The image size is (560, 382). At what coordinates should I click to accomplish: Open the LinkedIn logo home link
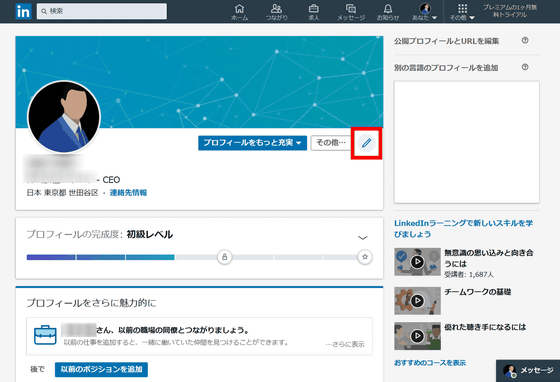tap(23, 11)
